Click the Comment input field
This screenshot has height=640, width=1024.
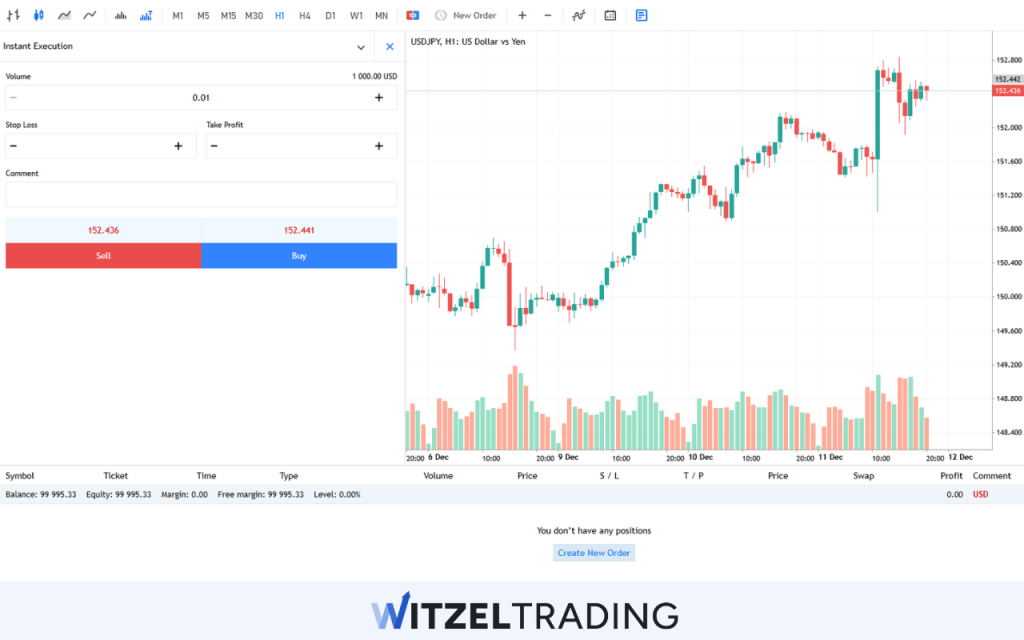(x=200, y=194)
